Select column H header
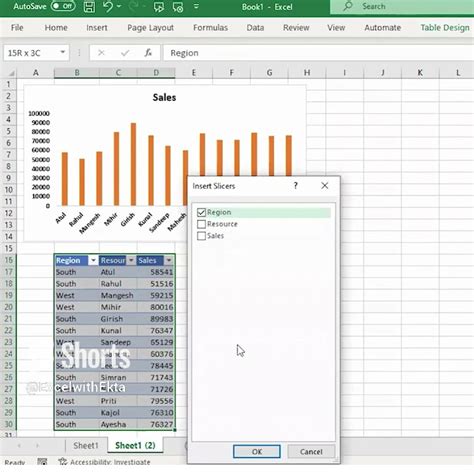 tap(307, 73)
